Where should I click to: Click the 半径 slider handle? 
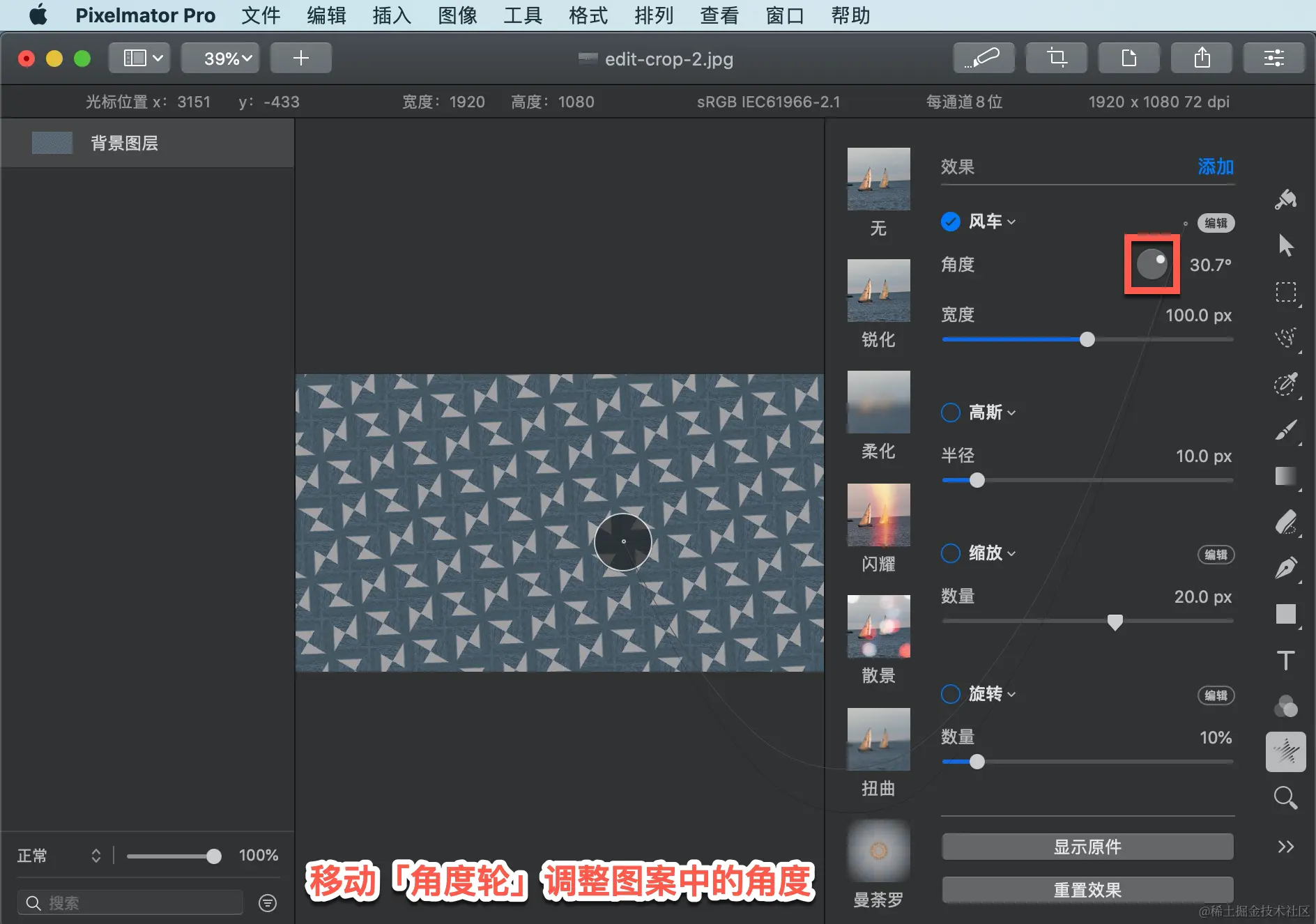(x=977, y=480)
